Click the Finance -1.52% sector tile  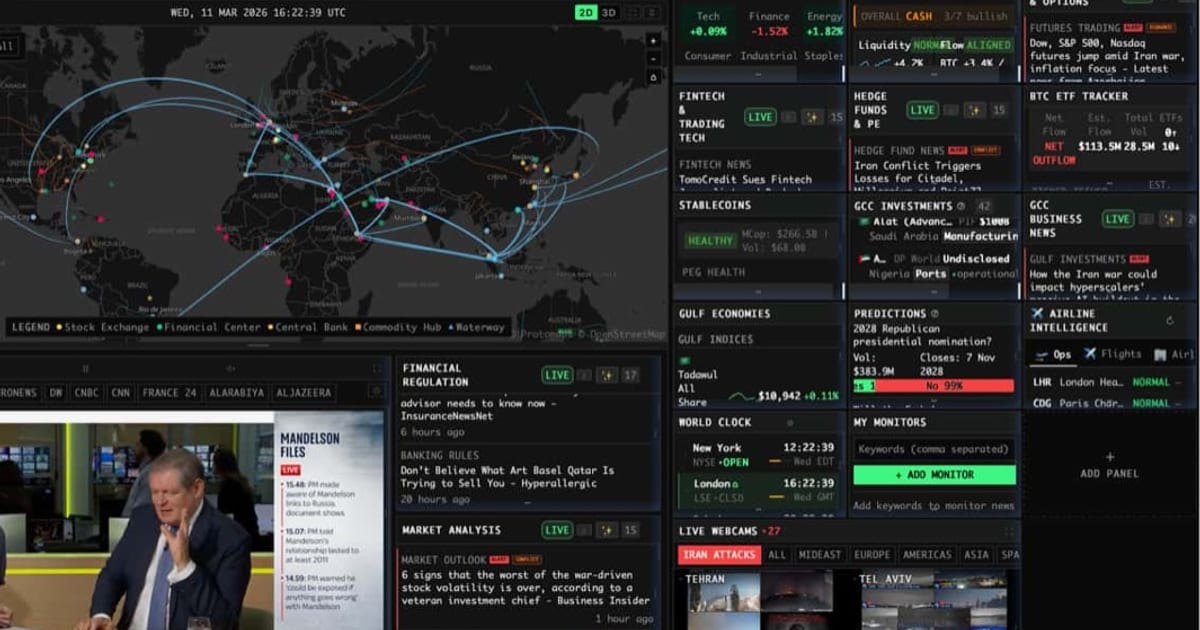click(769, 24)
